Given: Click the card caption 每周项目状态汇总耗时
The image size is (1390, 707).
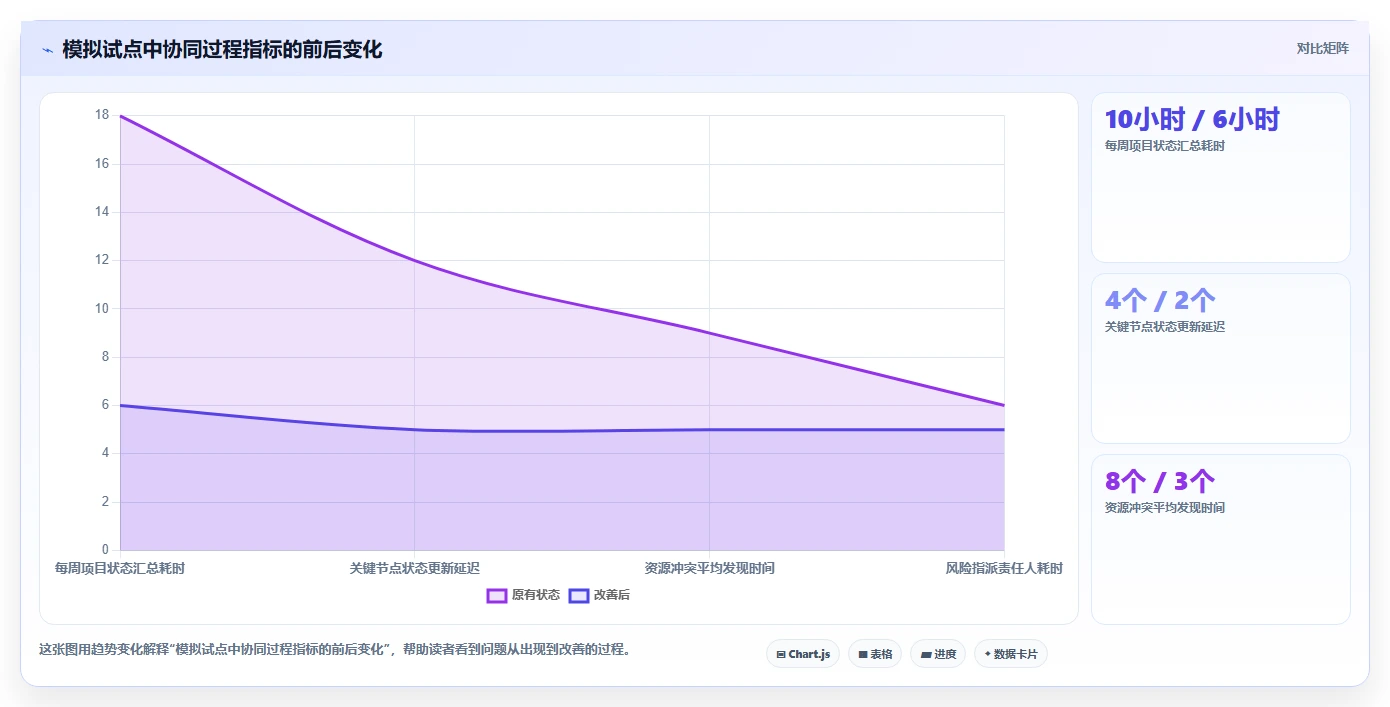Looking at the screenshot, I should pyautogui.click(x=1164, y=146).
